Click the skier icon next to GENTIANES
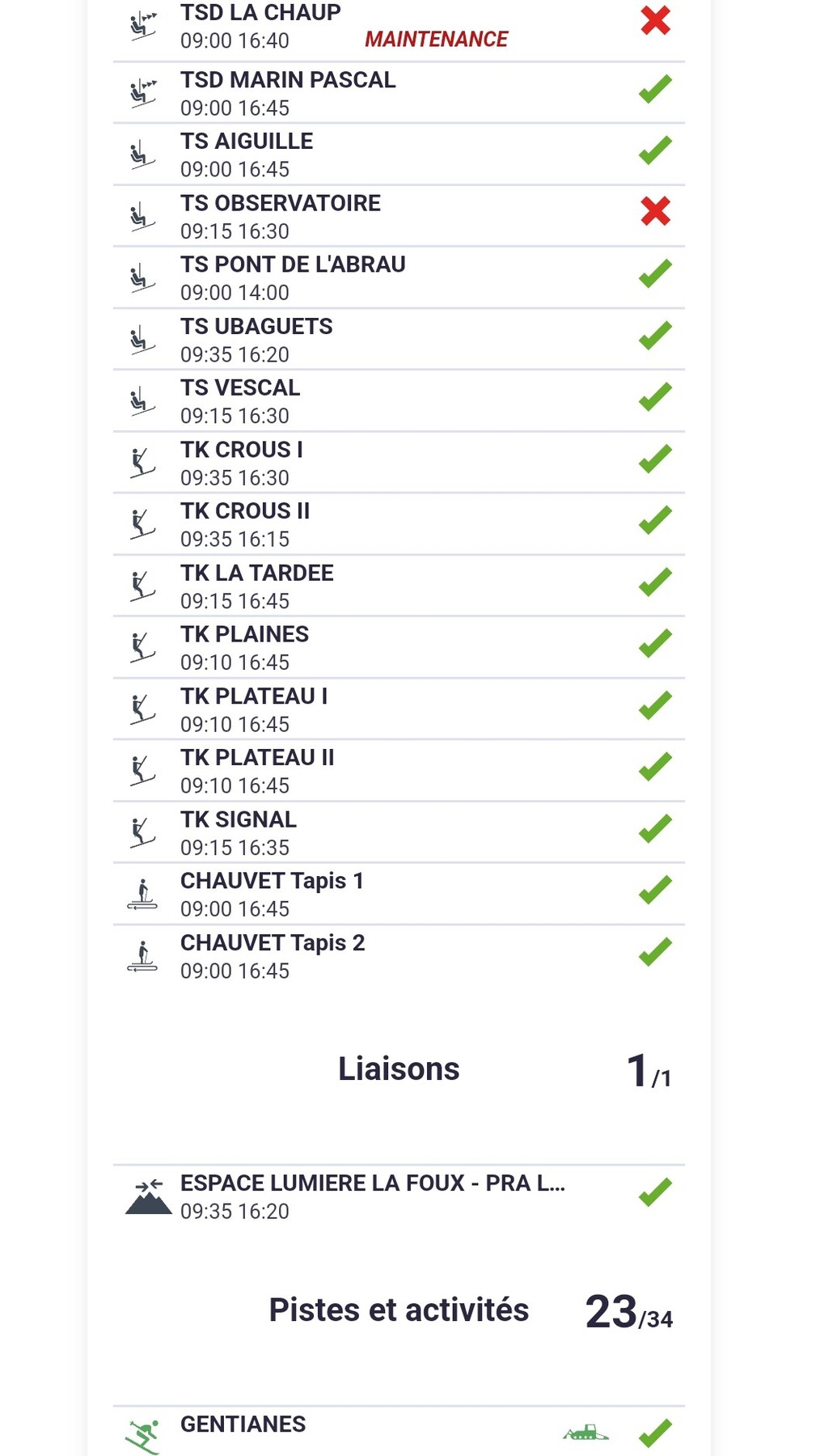The image size is (837, 1456). [x=143, y=1436]
